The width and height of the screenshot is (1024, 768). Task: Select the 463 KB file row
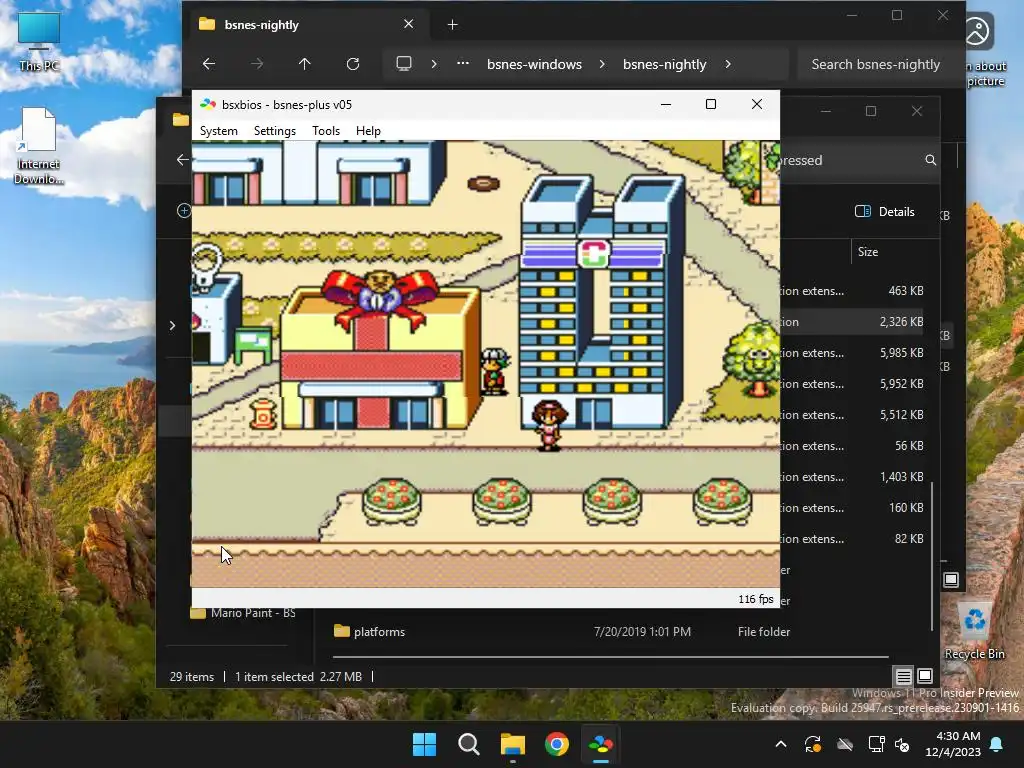tap(854, 291)
